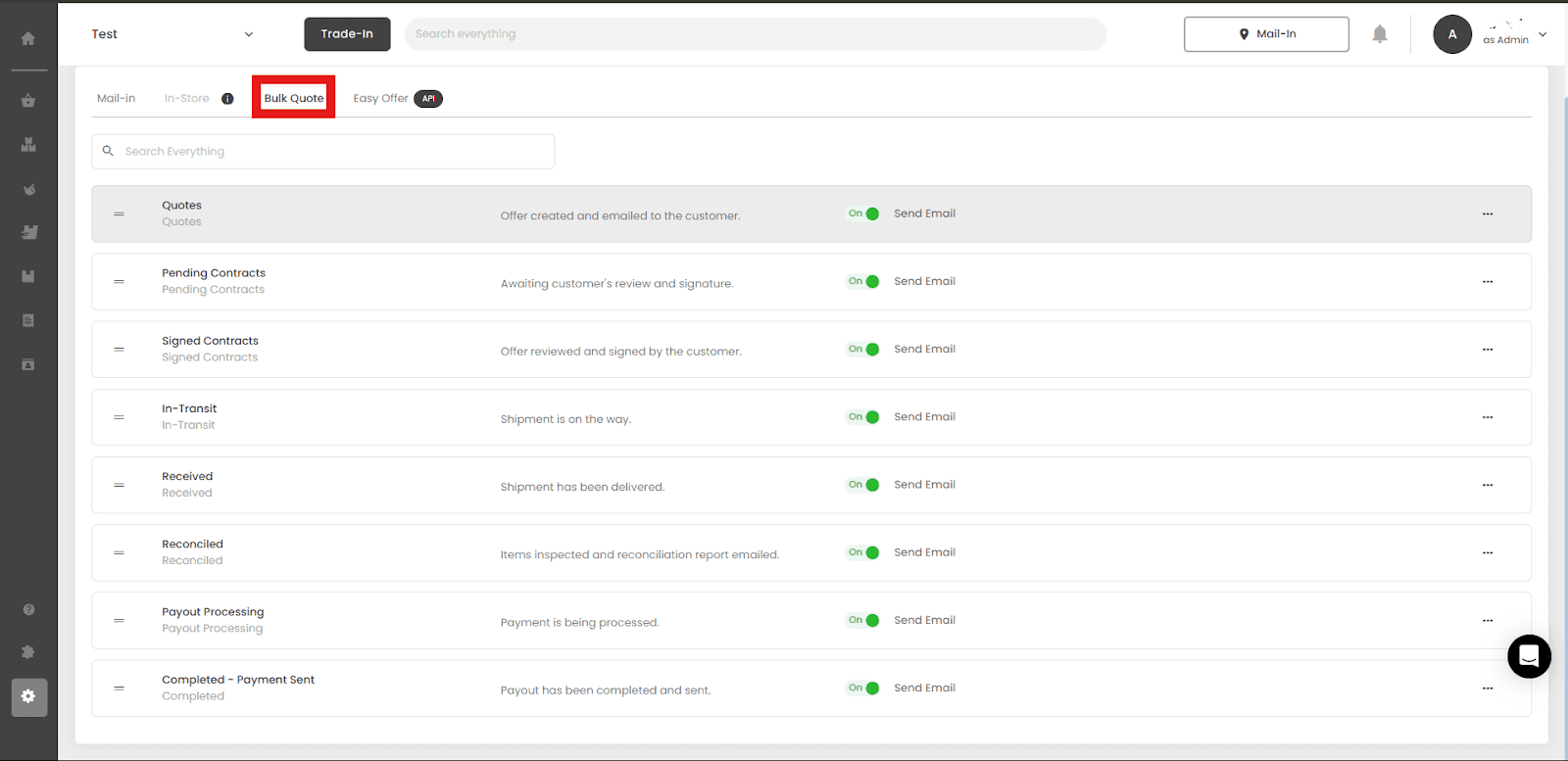This screenshot has height=761, width=1568.
Task: Open the help question mark icon
Action: pyautogui.click(x=28, y=609)
